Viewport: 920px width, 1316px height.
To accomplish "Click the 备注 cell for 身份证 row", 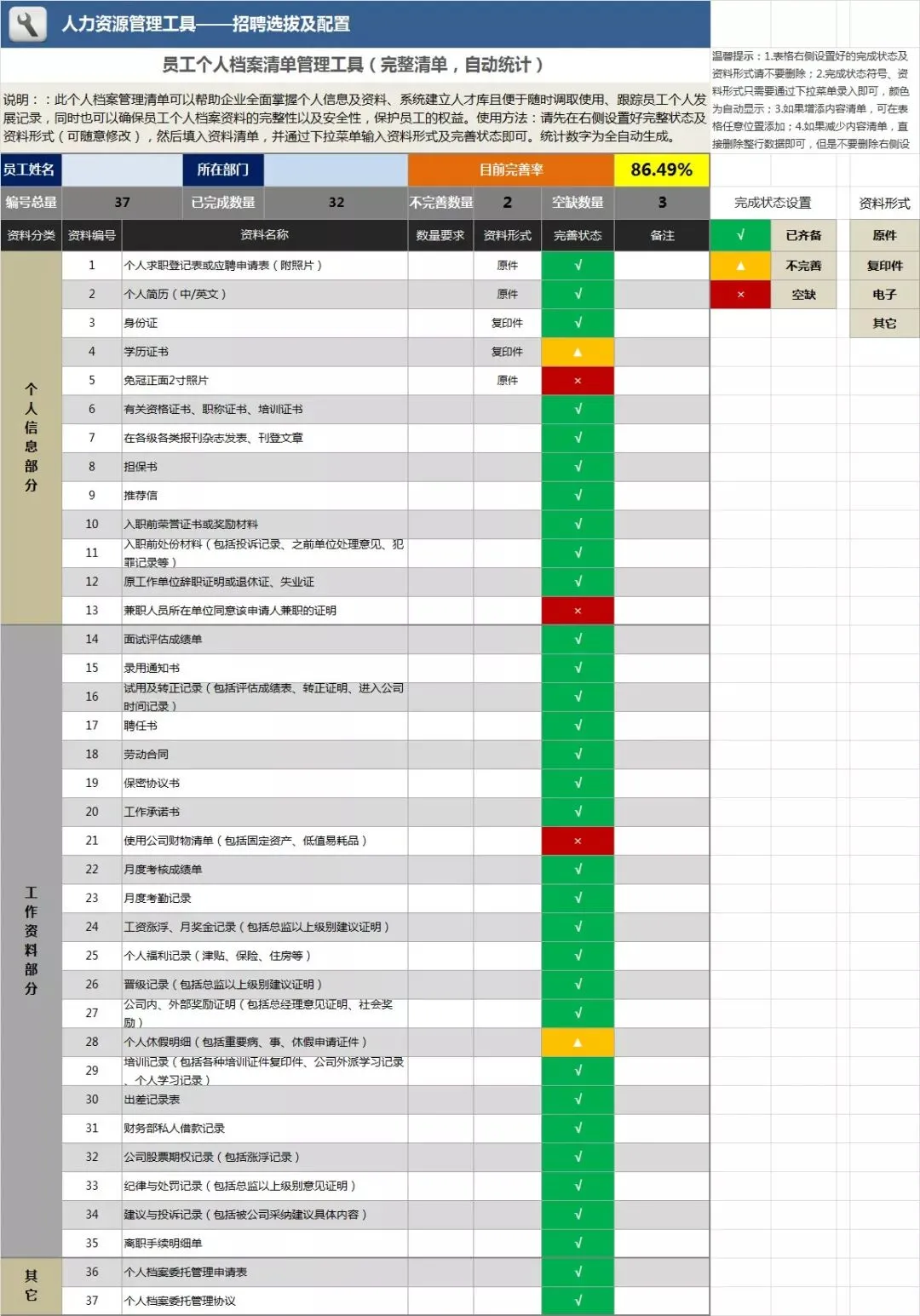I will 662,323.
